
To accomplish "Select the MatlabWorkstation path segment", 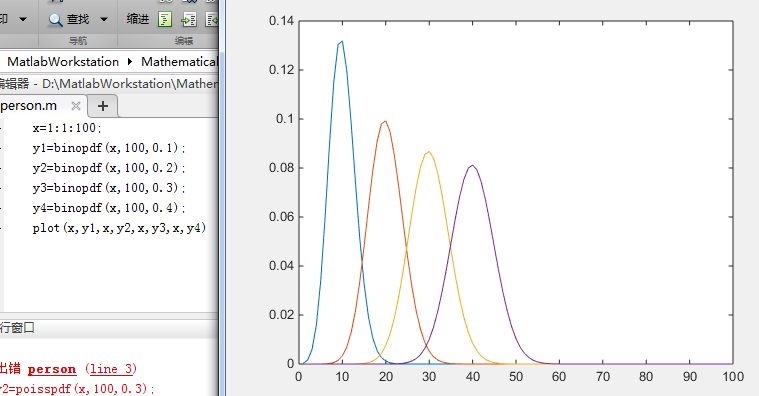I will tap(63, 62).
